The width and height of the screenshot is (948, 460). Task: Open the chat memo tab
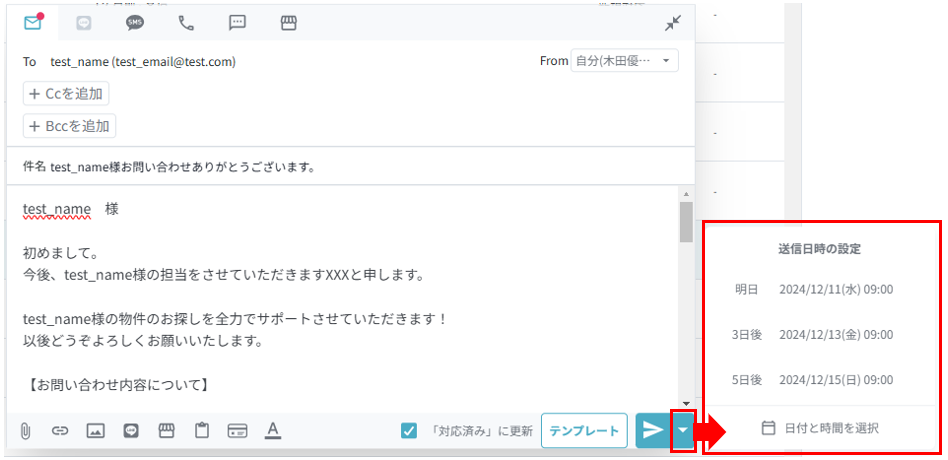tap(238, 23)
